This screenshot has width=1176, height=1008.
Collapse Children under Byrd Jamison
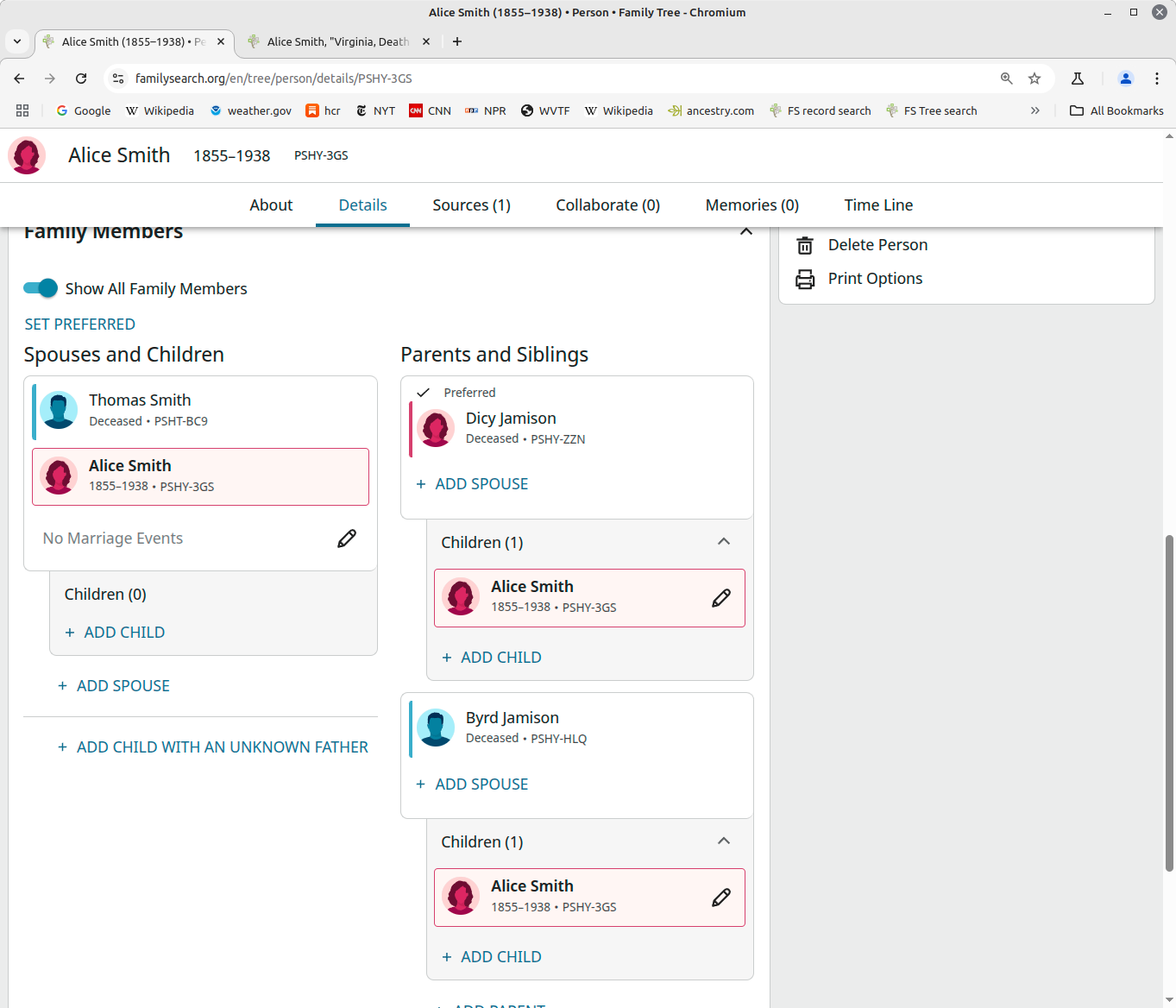pyautogui.click(x=724, y=841)
